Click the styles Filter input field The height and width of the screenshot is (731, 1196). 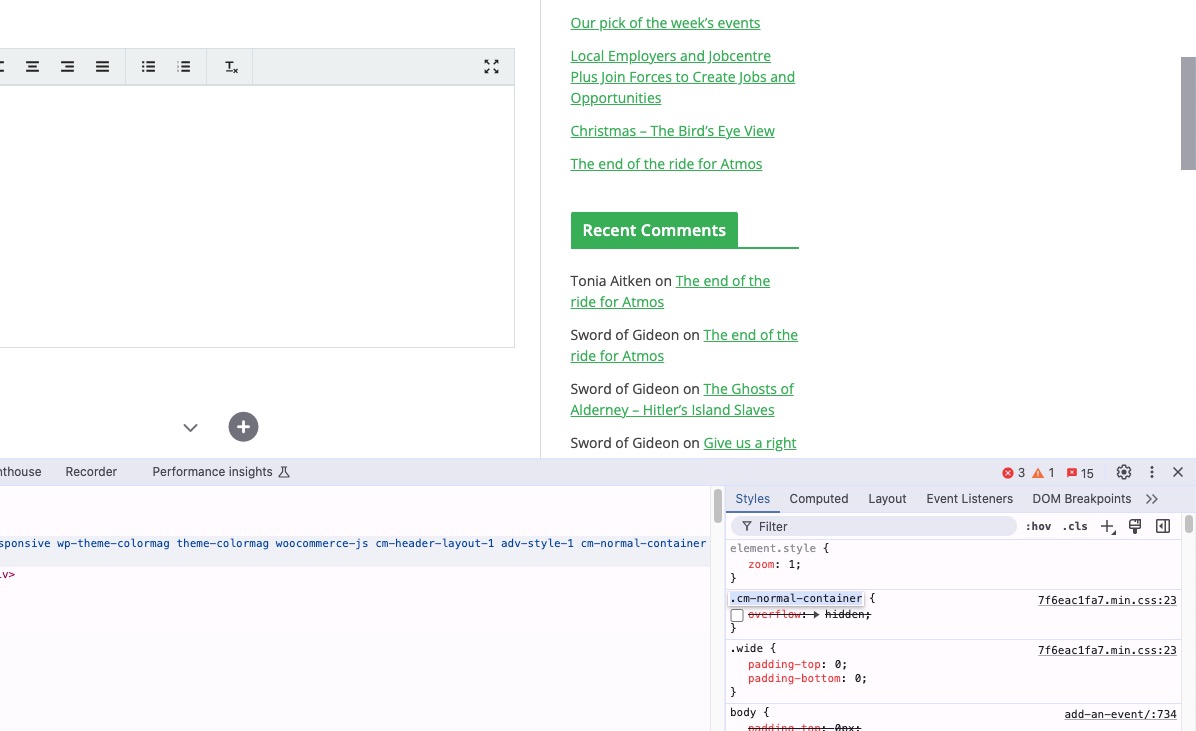click(880, 526)
